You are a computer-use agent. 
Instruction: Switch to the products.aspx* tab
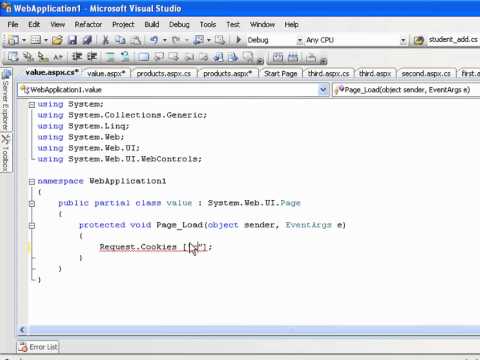click(x=227, y=73)
